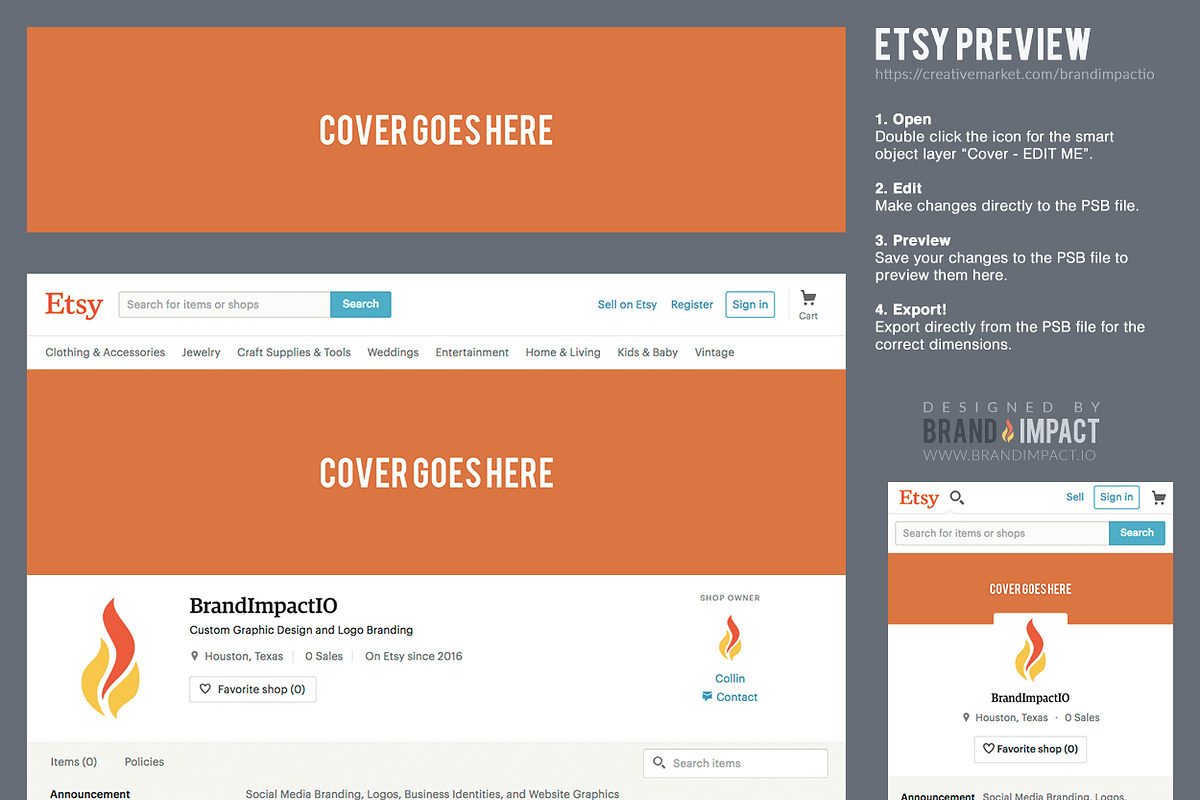Focus the Search items field
This screenshot has width=1200, height=800.
pyautogui.click(x=735, y=763)
